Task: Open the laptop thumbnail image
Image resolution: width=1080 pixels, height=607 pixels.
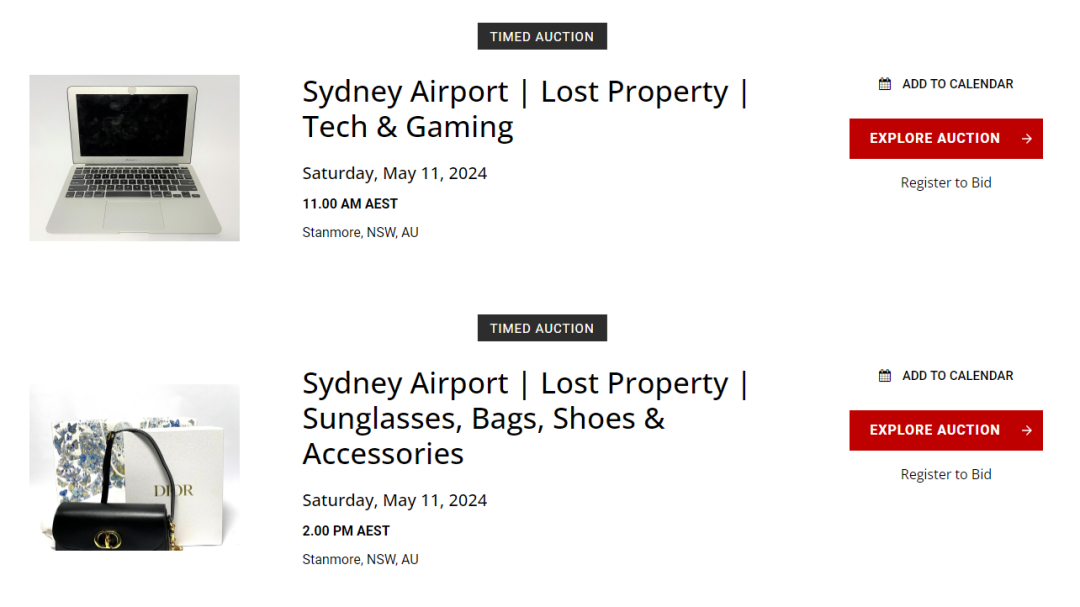Action: pos(134,158)
